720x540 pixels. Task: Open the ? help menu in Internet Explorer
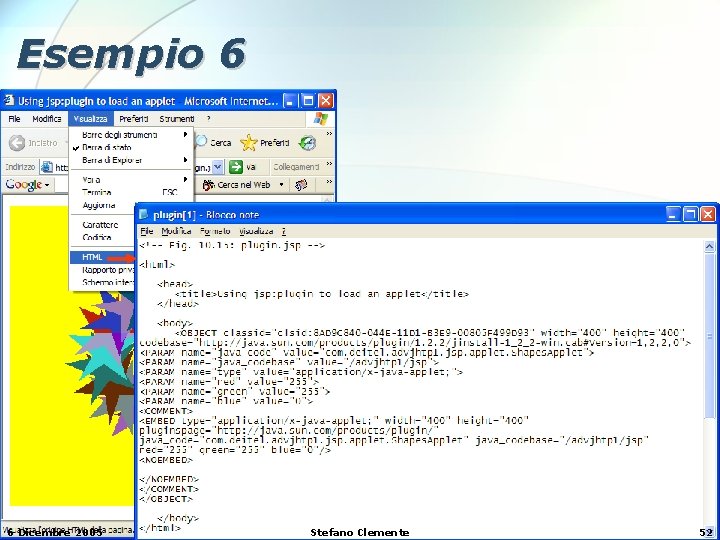click(x=208, y=119)
